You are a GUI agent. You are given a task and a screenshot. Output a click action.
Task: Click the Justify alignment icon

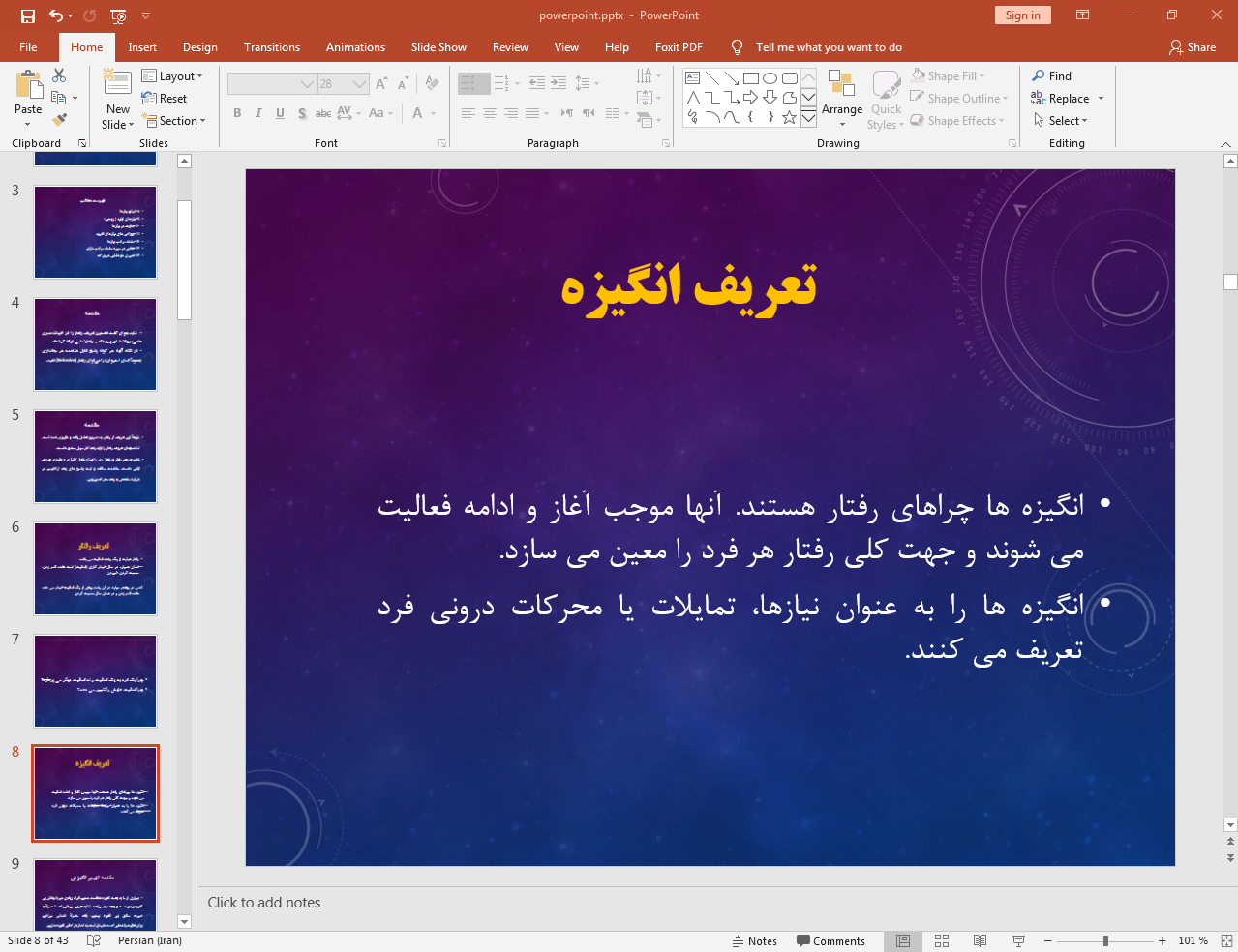531,113
